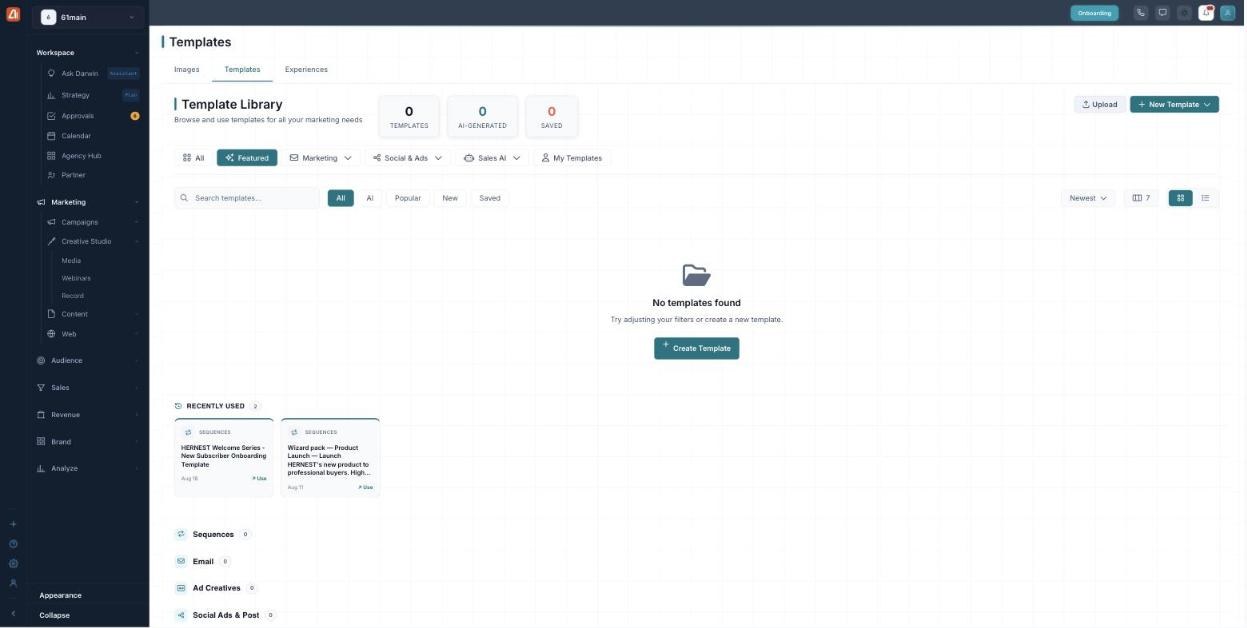Click the Onboarding button
This screenshot has width=1247, height=628.
click(x=1094, y=13)
